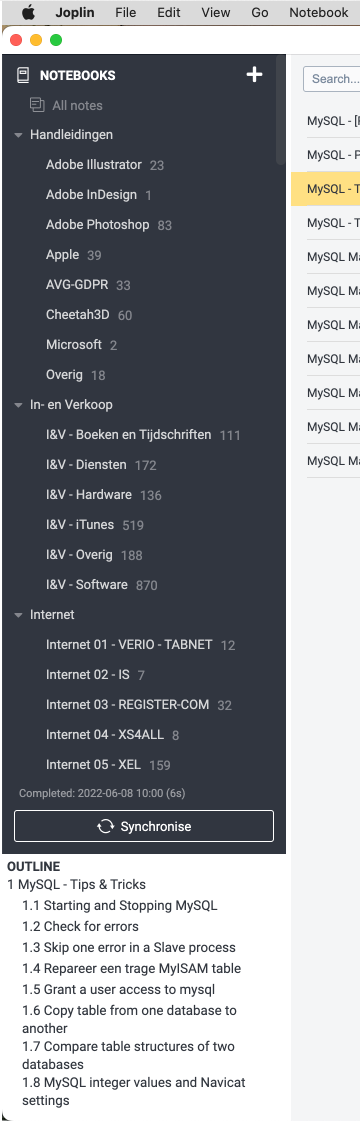
Task: Open the Apple menu logo
Action: click(x=28, y=12)
